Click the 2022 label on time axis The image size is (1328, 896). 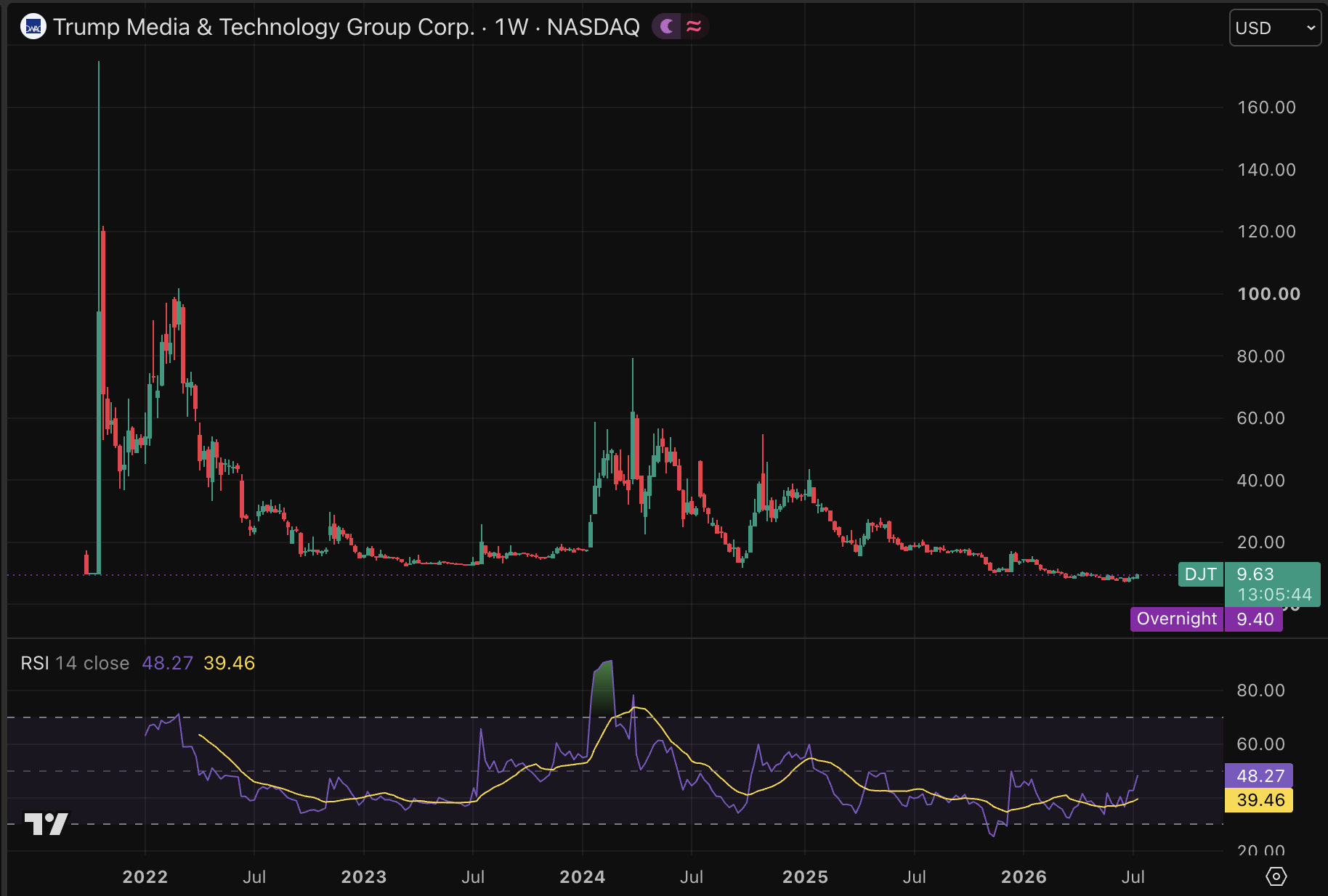145,876
